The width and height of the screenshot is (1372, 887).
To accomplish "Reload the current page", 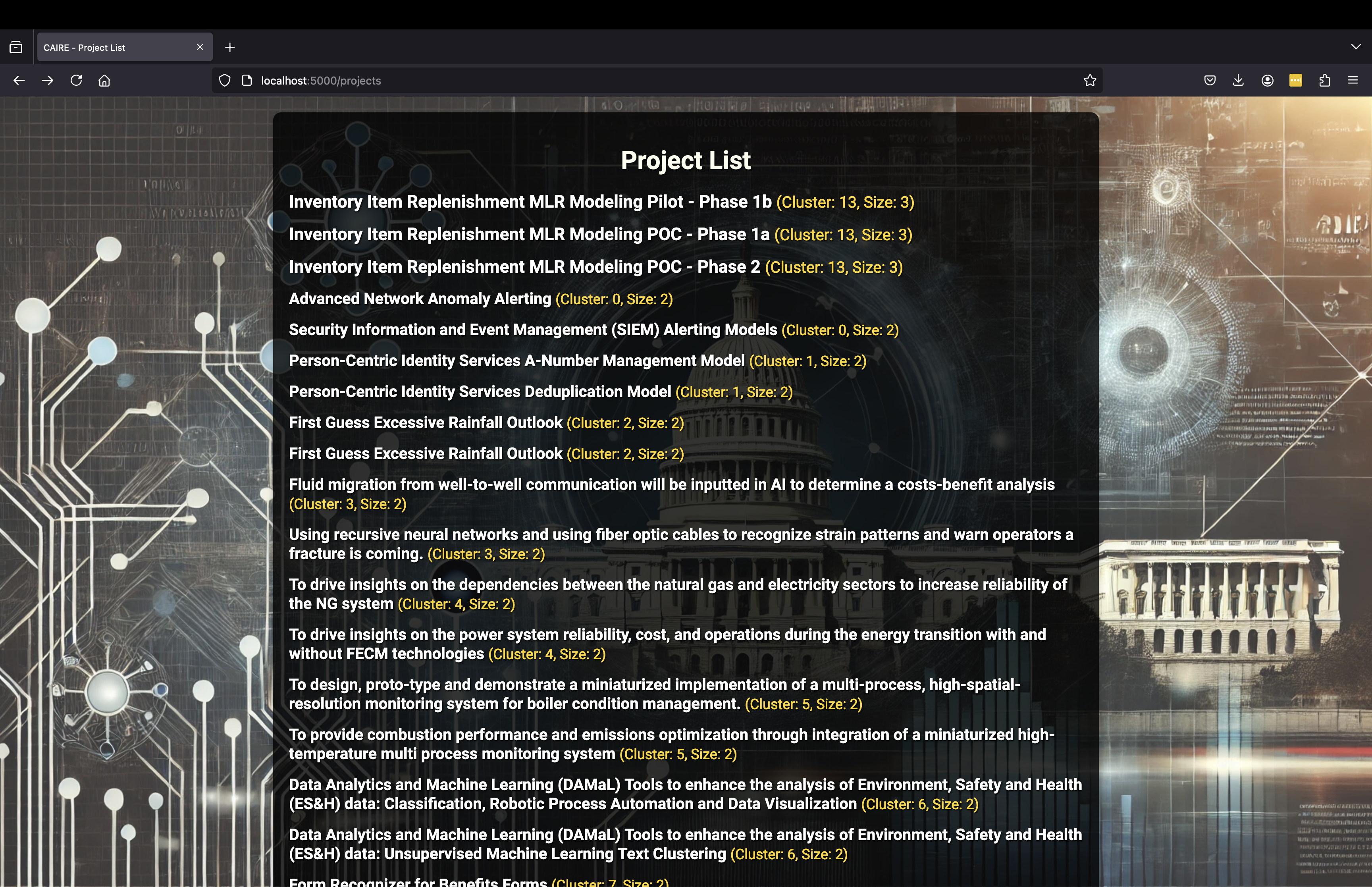I will click(x=76, y=81).
